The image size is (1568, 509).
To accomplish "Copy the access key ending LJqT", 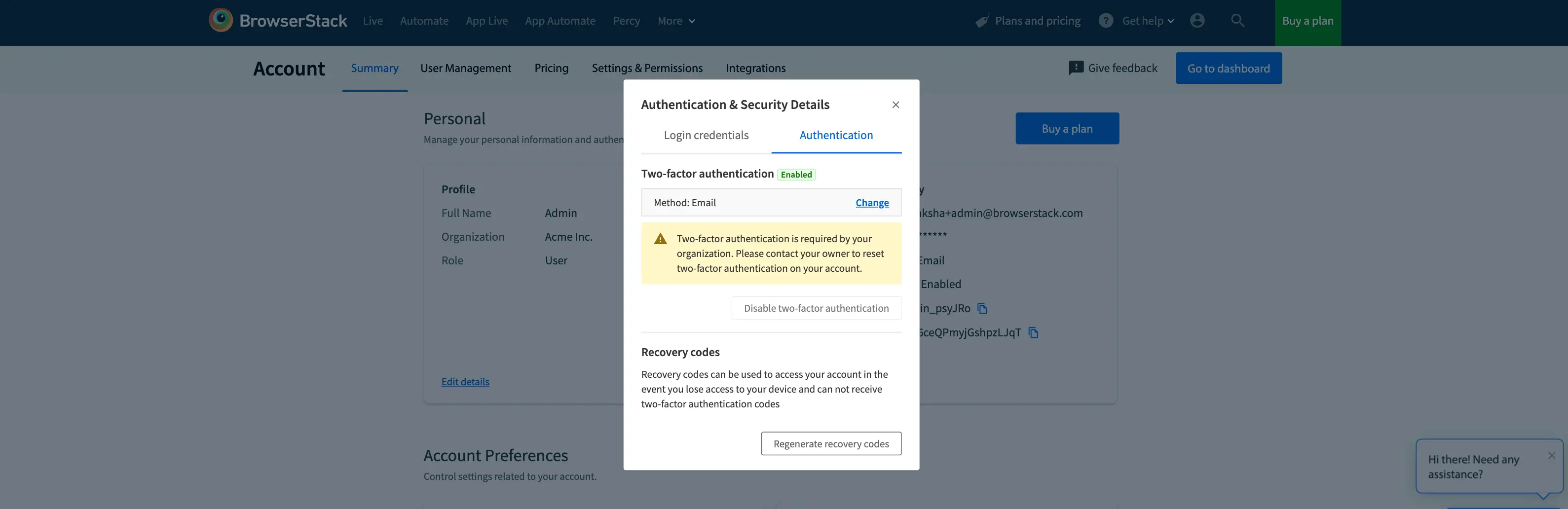I will [1033, 332].
